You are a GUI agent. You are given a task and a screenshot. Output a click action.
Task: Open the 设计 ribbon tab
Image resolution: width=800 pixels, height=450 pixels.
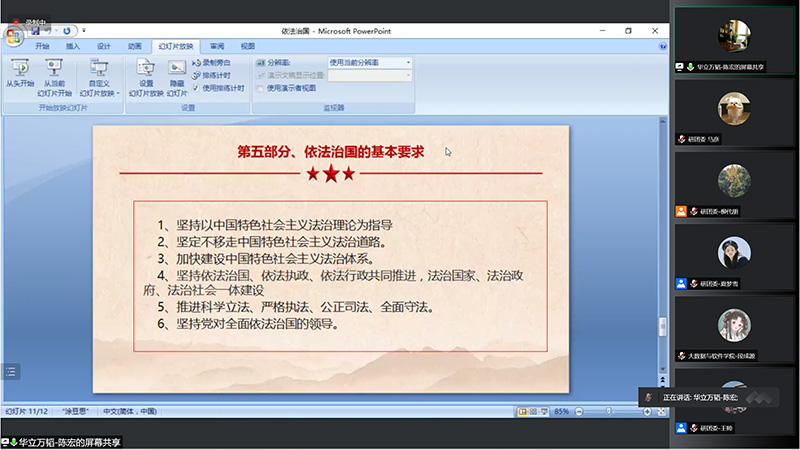(104, 46)
